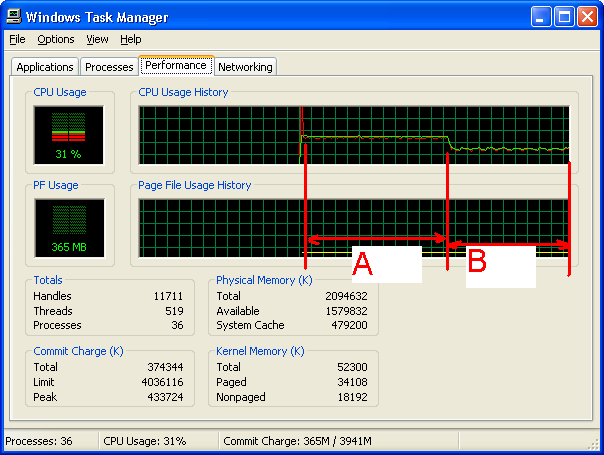Click status bar CPU Usage: 31%
The height and width of the screenshot is (455, 604).
click(145, 441)
